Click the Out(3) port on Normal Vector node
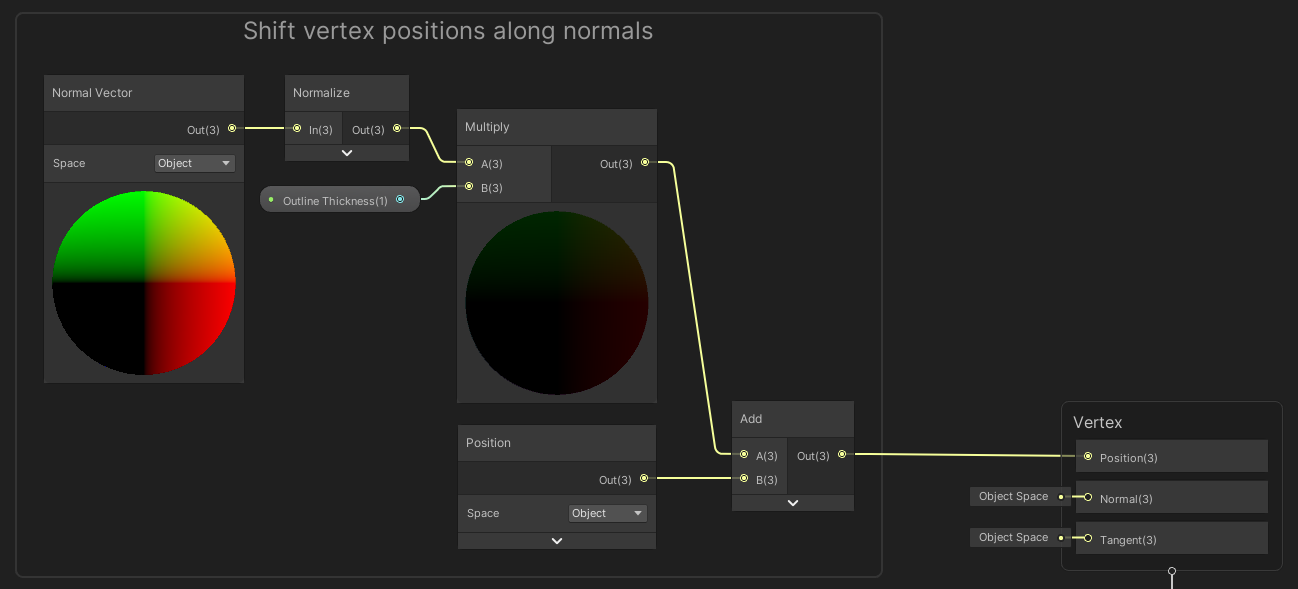Image resolution: width=1298 pixels, height=589 pixels. coord(231,128)
